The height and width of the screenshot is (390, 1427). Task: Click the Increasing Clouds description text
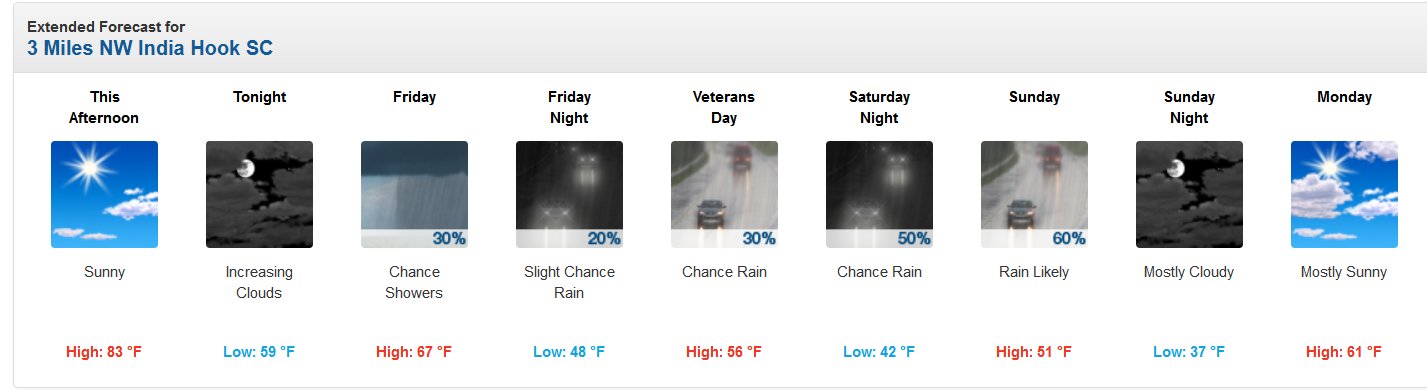(x=259, y=282)
